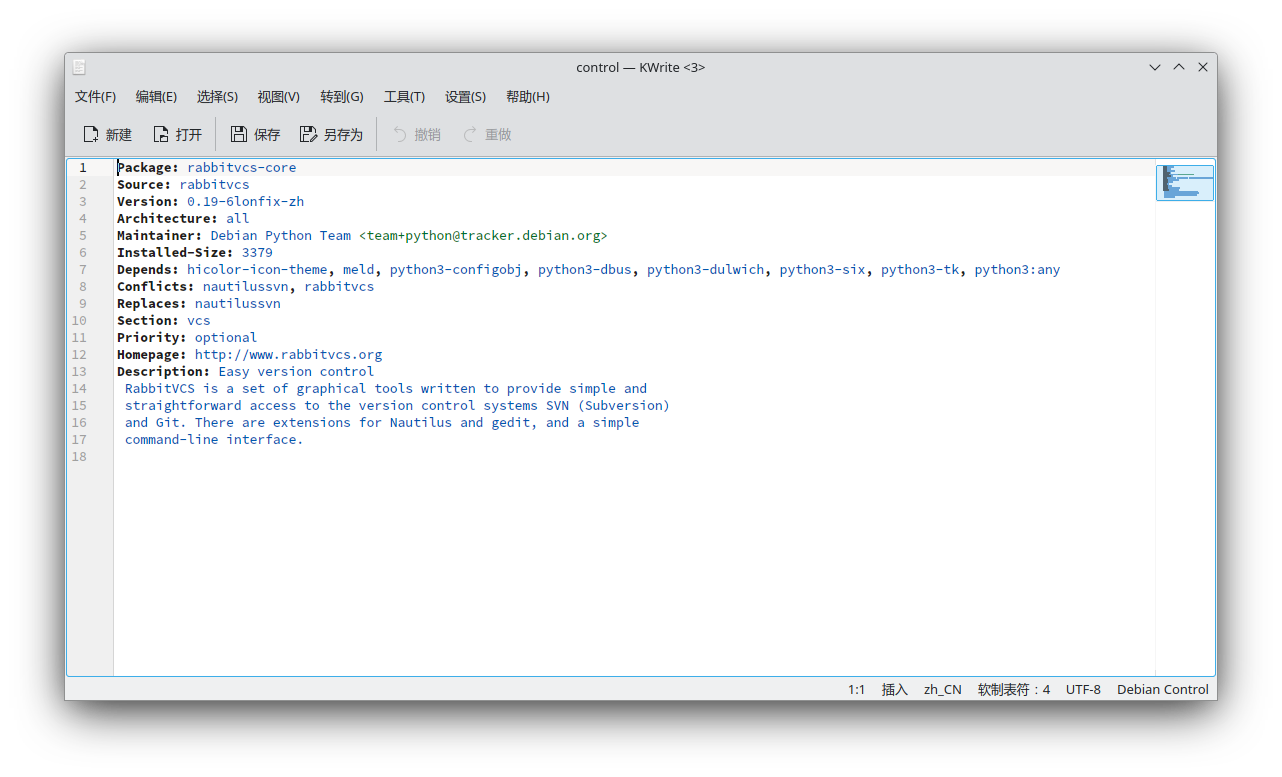Image resolution: width=1282 pixels, height=777 pixels.
Task: Open the 文件(F) menu
Action: (95, 97)
